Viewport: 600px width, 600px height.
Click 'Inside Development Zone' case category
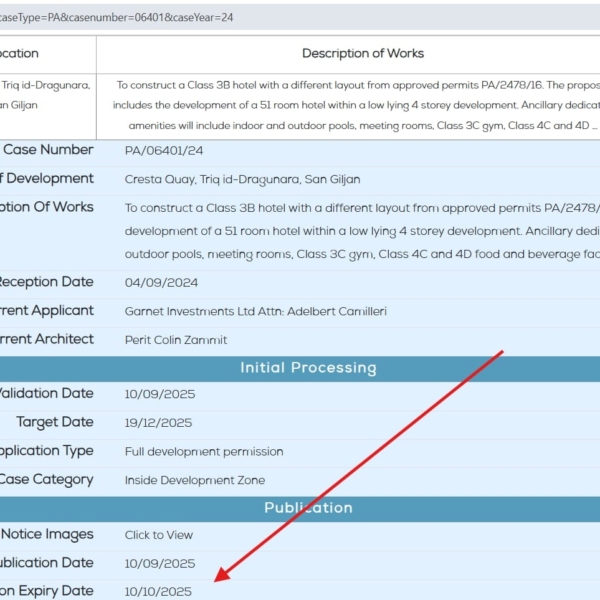(195, 480)
